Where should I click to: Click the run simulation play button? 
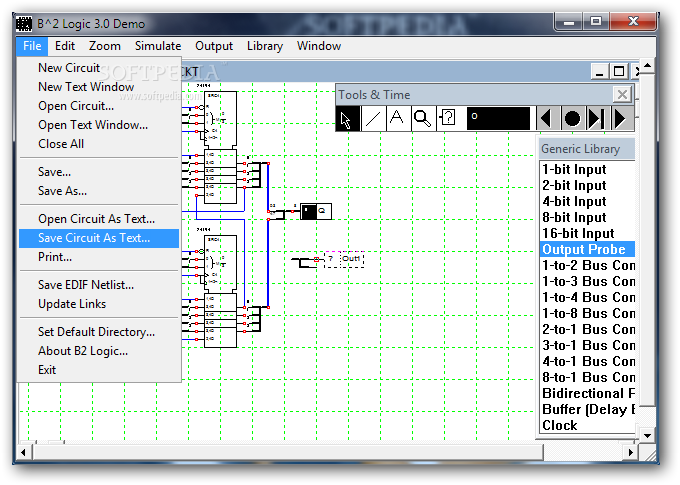pos(621,118)
